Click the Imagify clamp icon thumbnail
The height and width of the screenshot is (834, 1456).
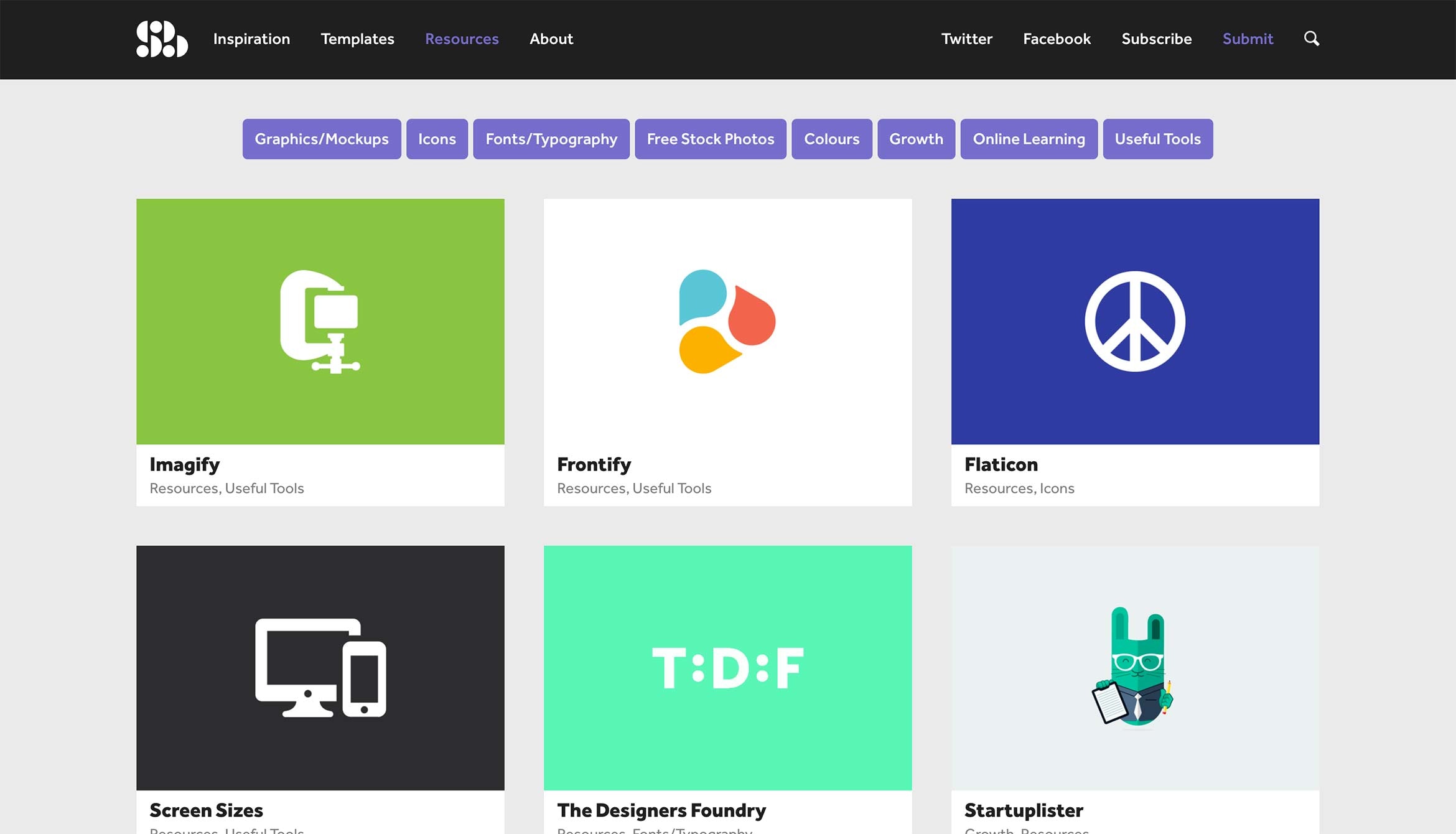[320, 321]
